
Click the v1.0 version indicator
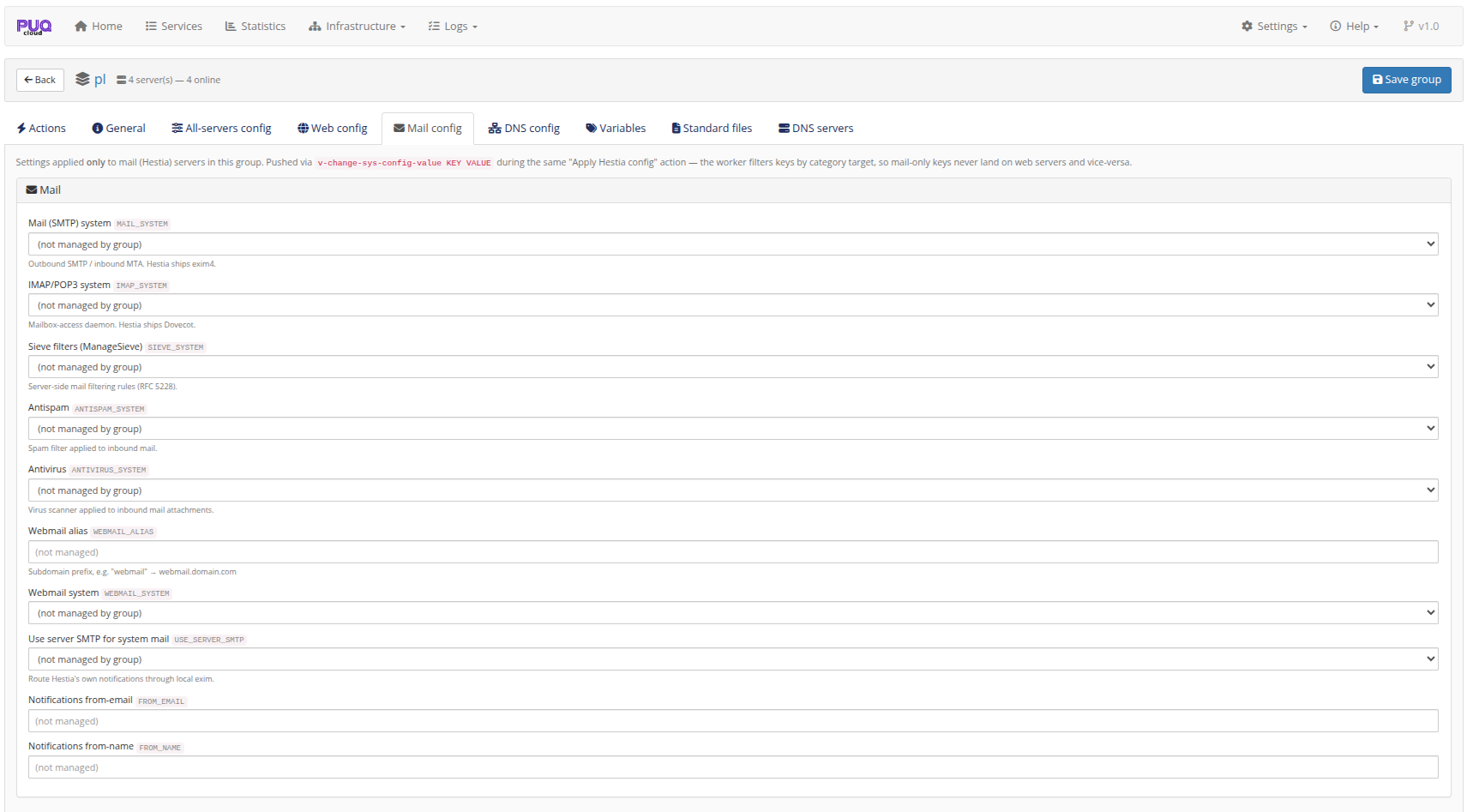click(1421, 27)
